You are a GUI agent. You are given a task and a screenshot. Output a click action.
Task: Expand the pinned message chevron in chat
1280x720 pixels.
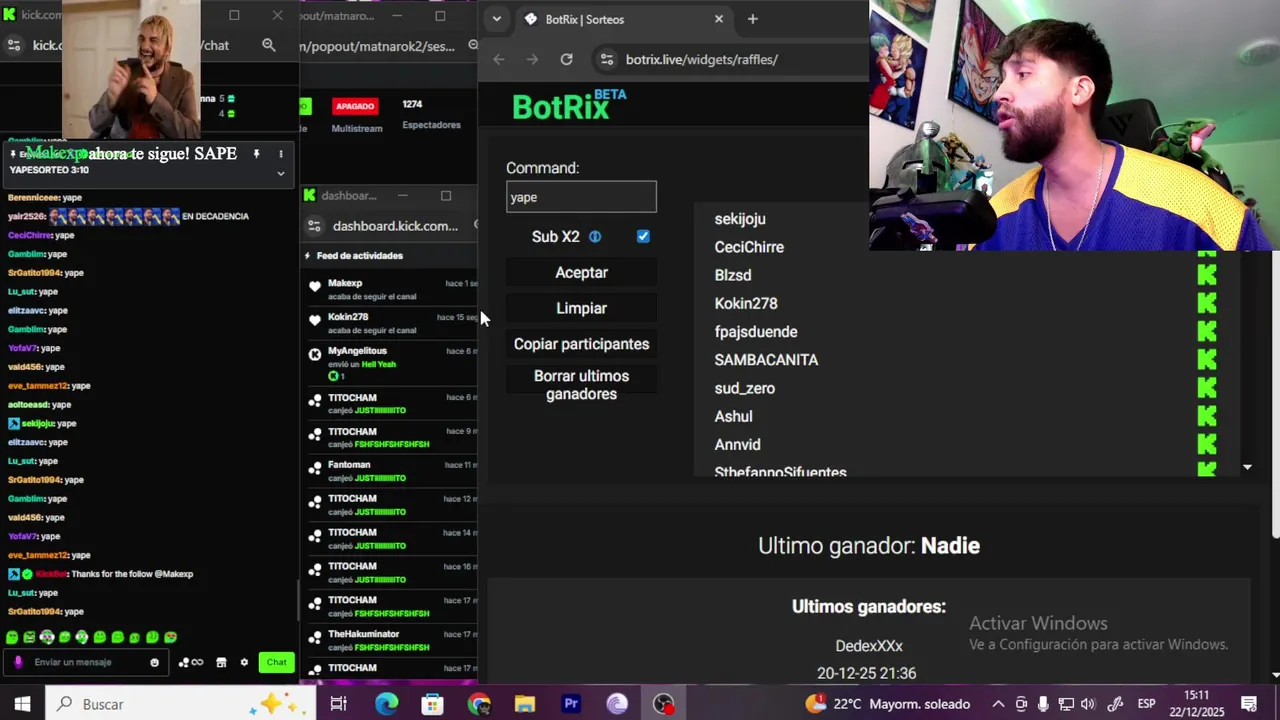point(281,173)
